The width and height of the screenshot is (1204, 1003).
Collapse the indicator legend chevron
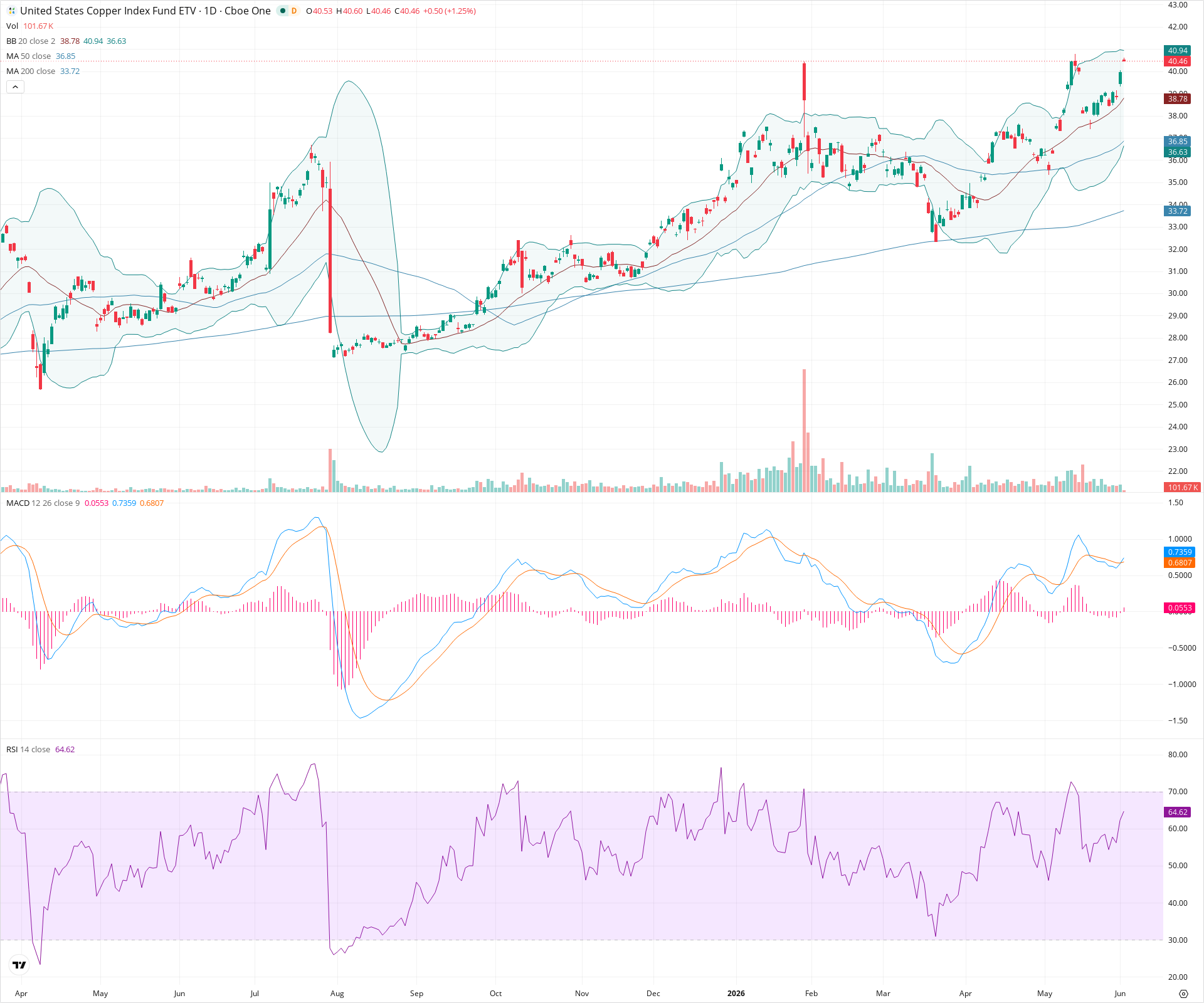[x=15, y=87]
